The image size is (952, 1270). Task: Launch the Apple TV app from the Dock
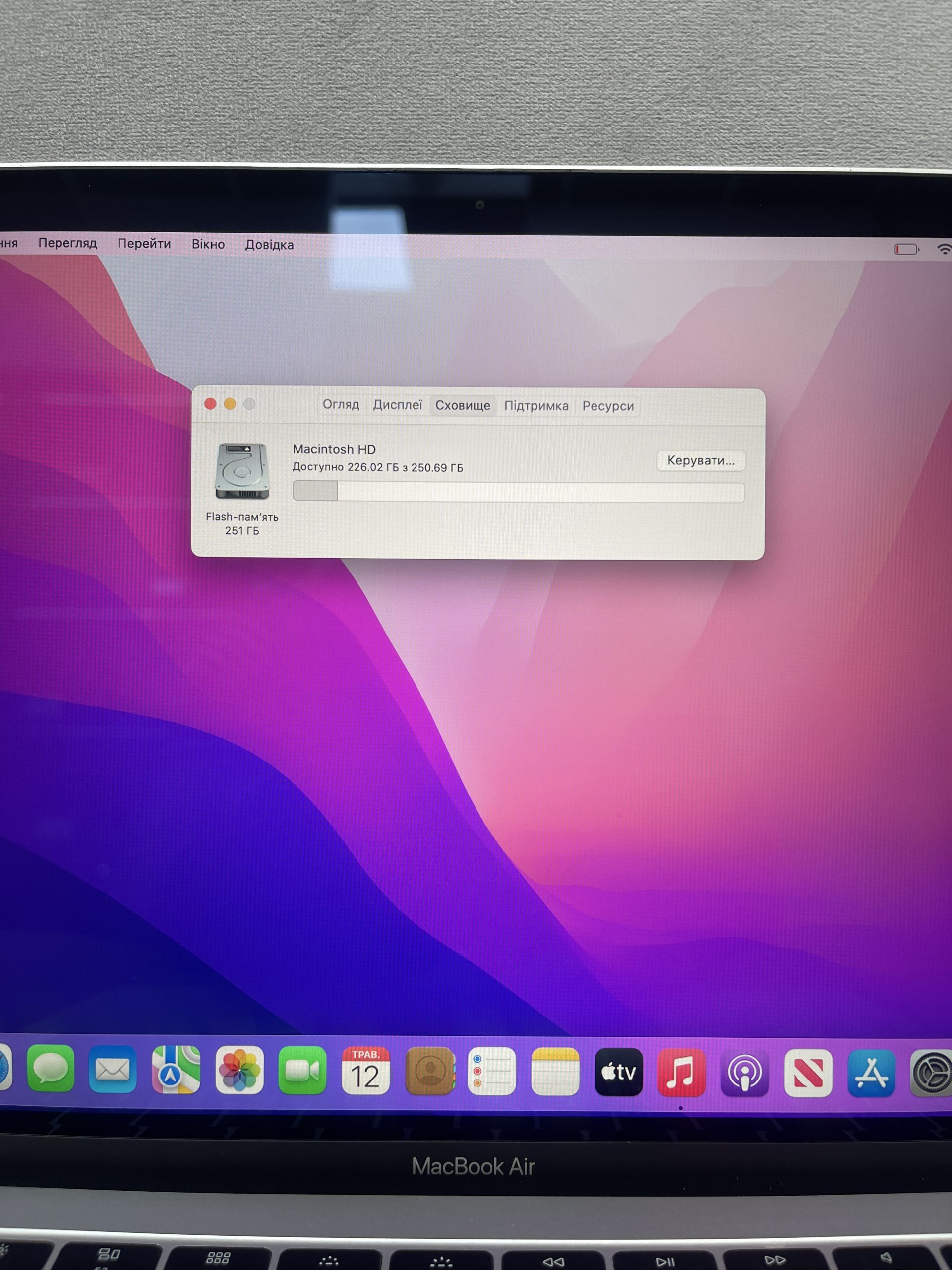click(619, 1072)
